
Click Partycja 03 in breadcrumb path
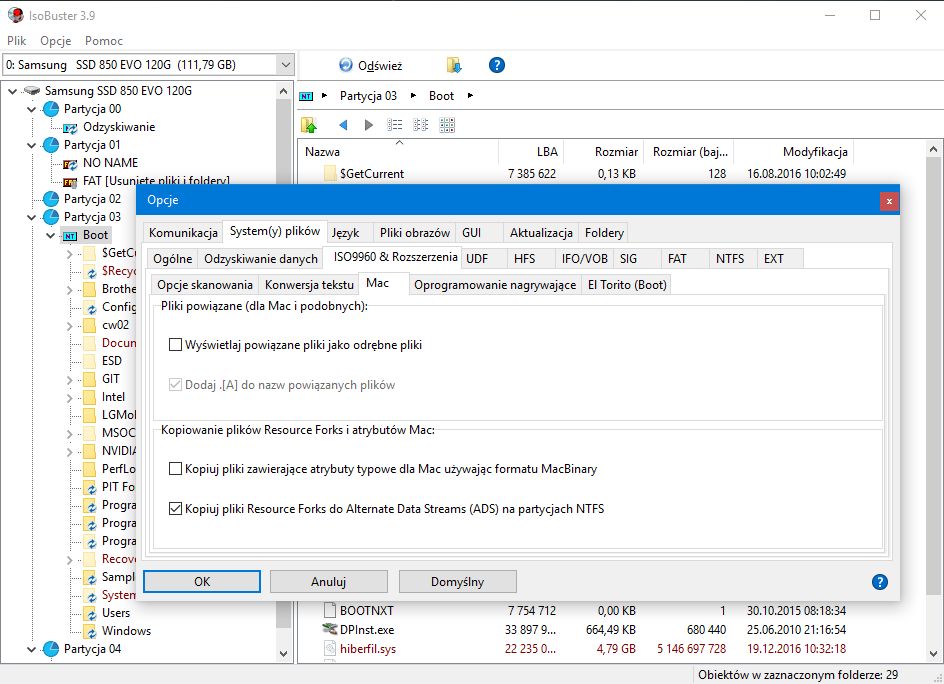pyautogui.click(x=368, y=96)
